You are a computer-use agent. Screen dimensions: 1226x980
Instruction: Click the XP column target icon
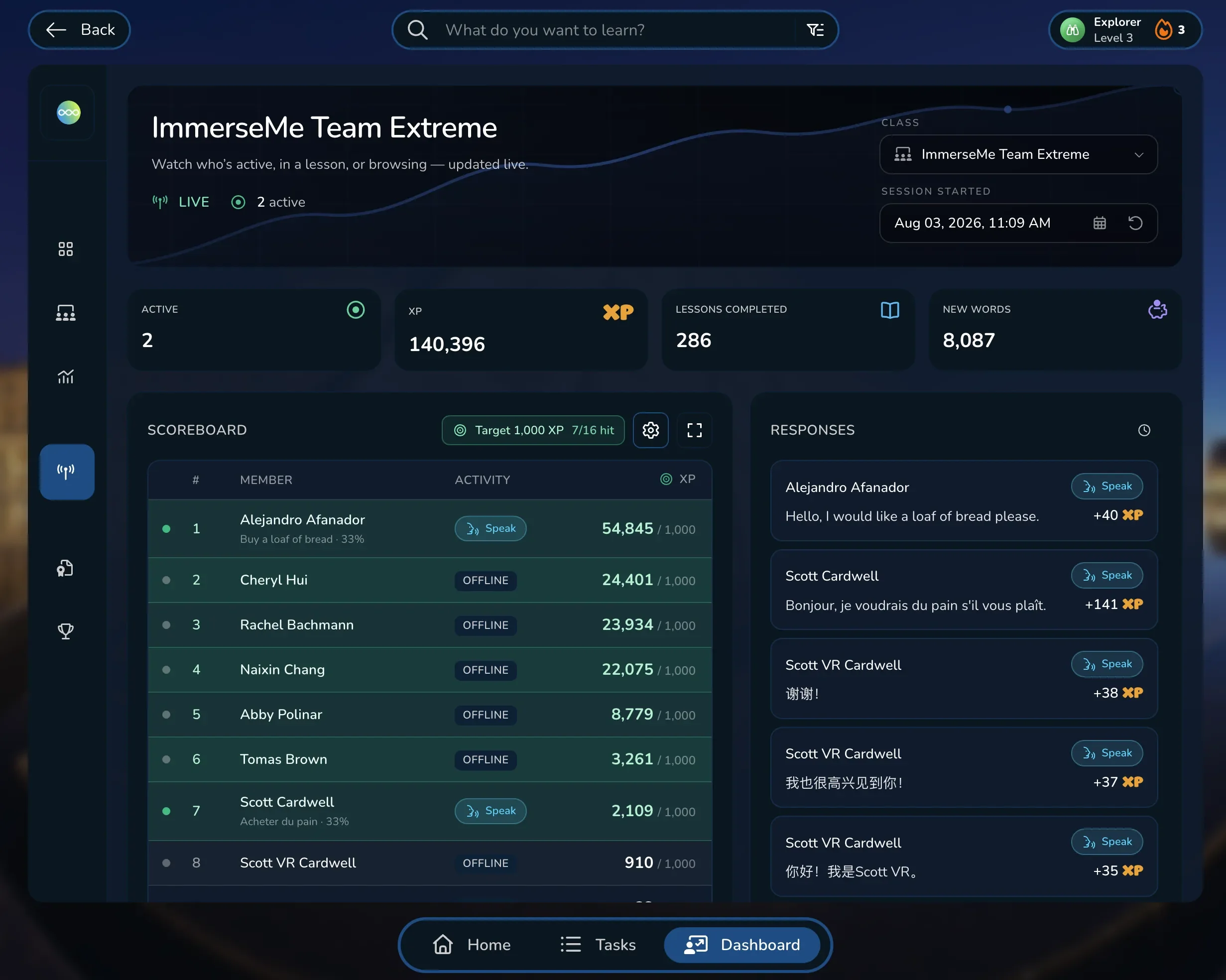[x=666, y=479]
